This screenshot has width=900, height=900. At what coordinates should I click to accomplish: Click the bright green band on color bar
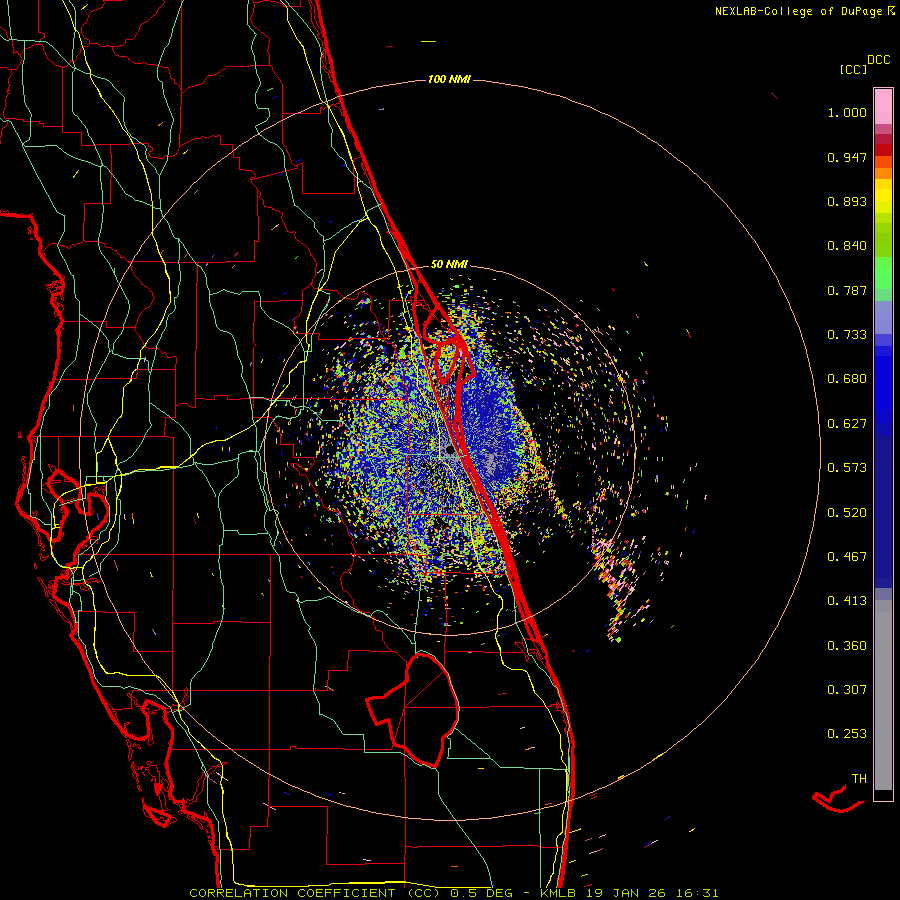(883, 273)
